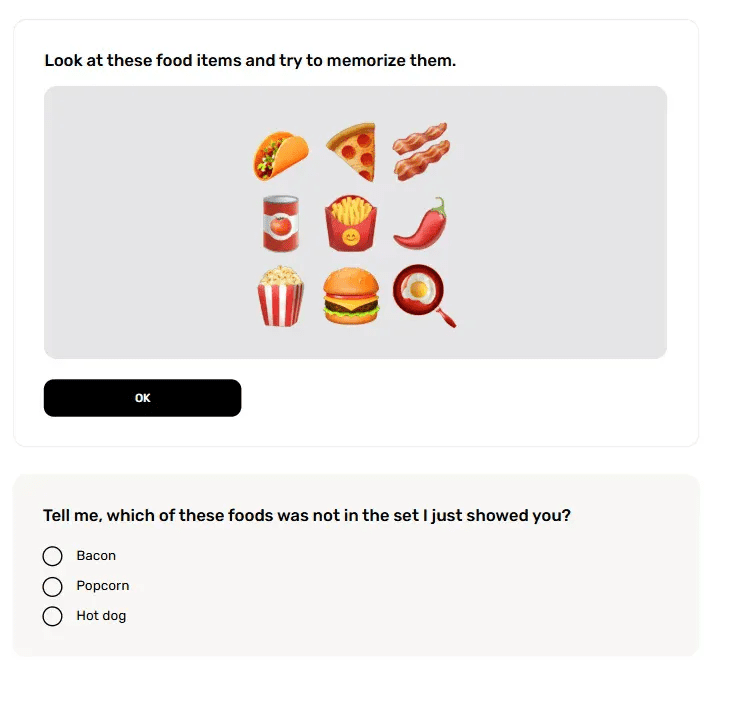
Task: Click the Bacon answer label
Action: point(96,556)
